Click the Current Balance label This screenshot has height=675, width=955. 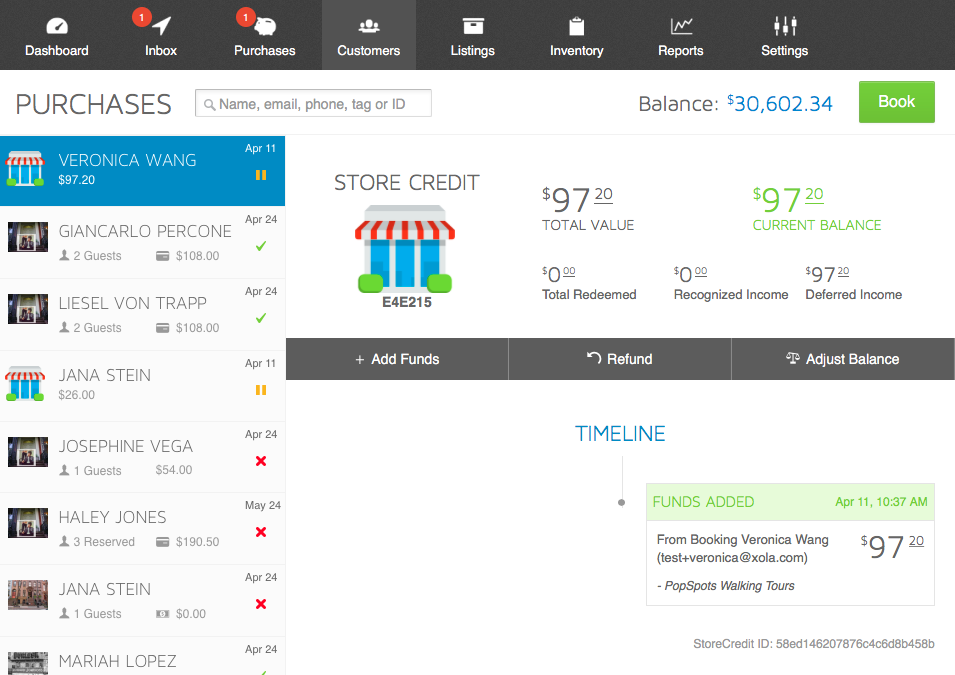click(817, 225)
